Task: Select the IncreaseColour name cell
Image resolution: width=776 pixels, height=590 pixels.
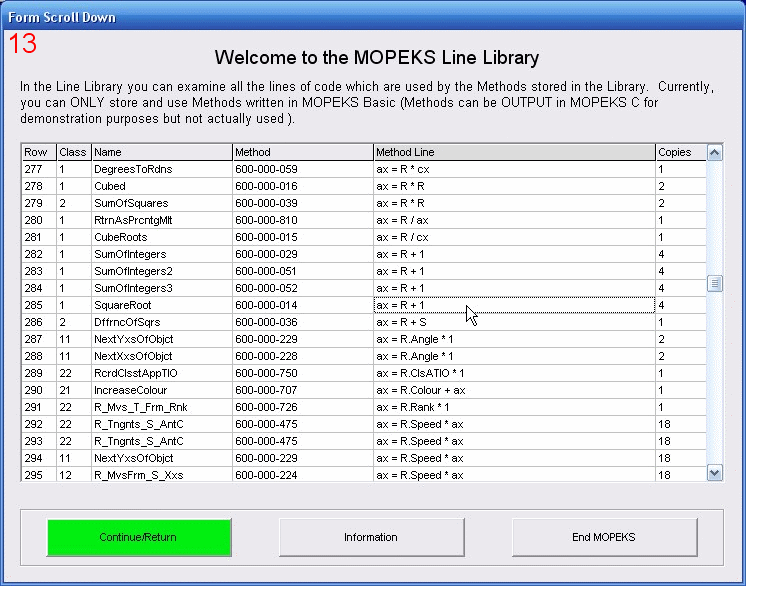Action: (x=162, y=390)
